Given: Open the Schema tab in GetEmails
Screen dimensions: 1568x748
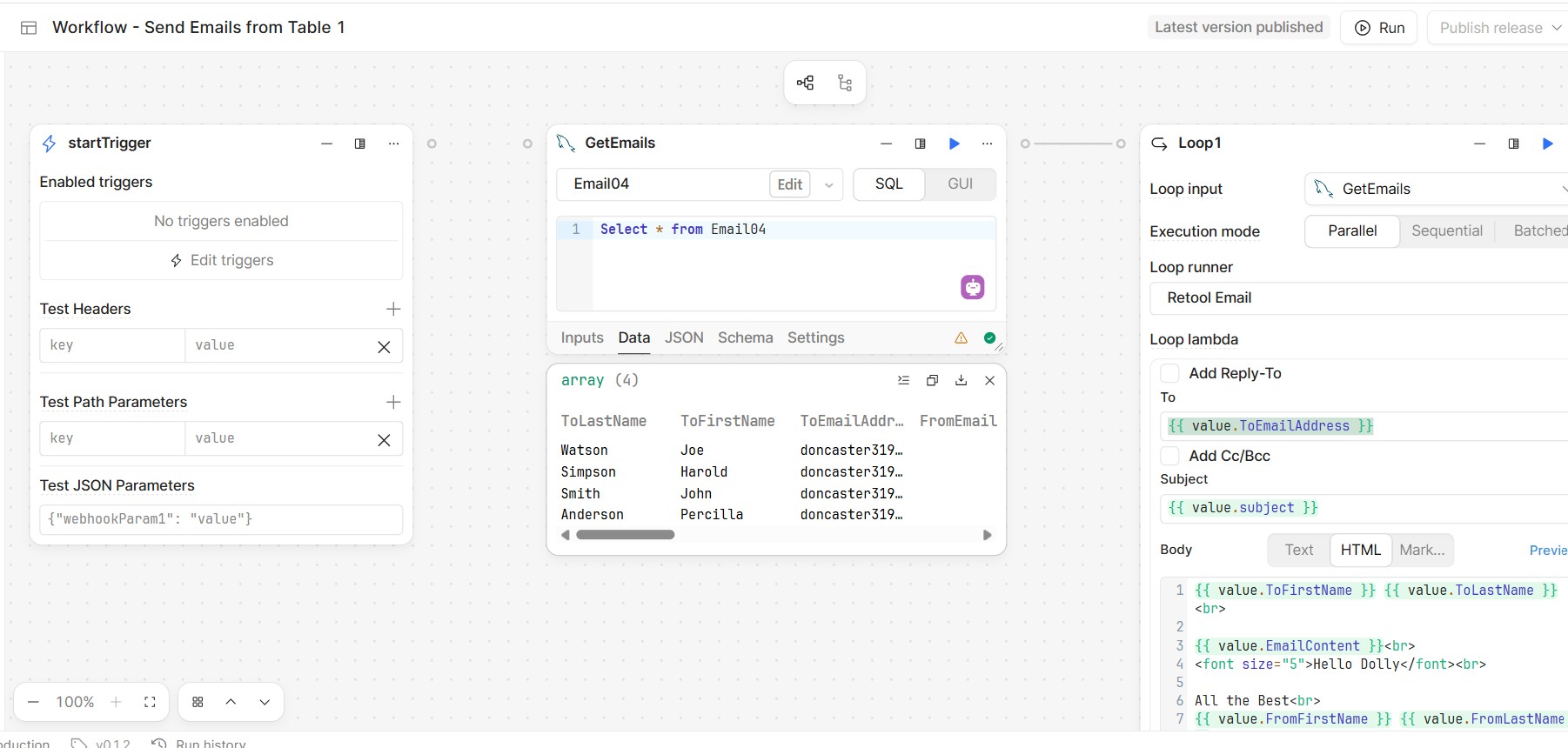Looking at the screenshot, I should coord(745,337).
